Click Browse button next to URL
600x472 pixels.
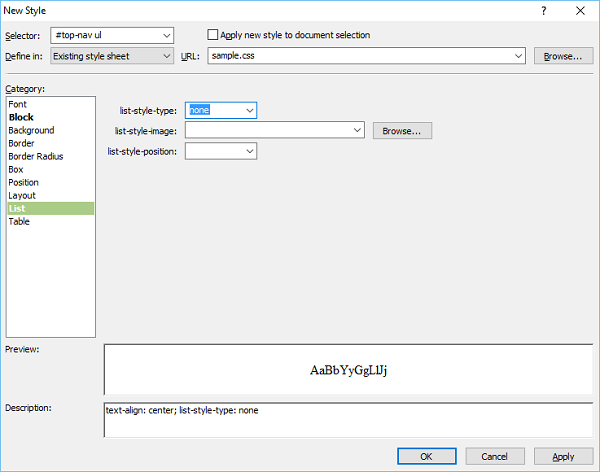pos(563,56)
